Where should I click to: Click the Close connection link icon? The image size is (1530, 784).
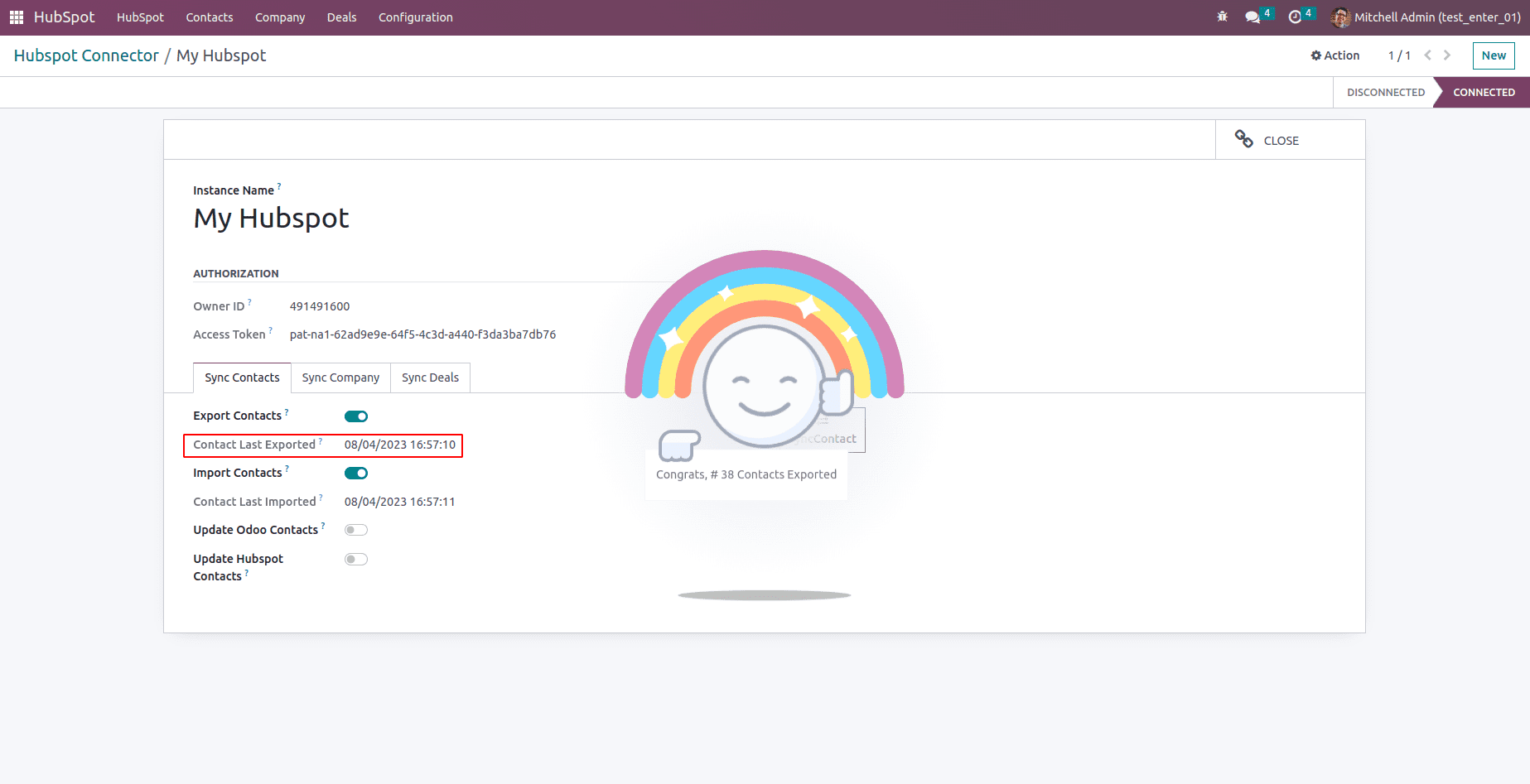pyautogui.click(x=1244, y=139)
